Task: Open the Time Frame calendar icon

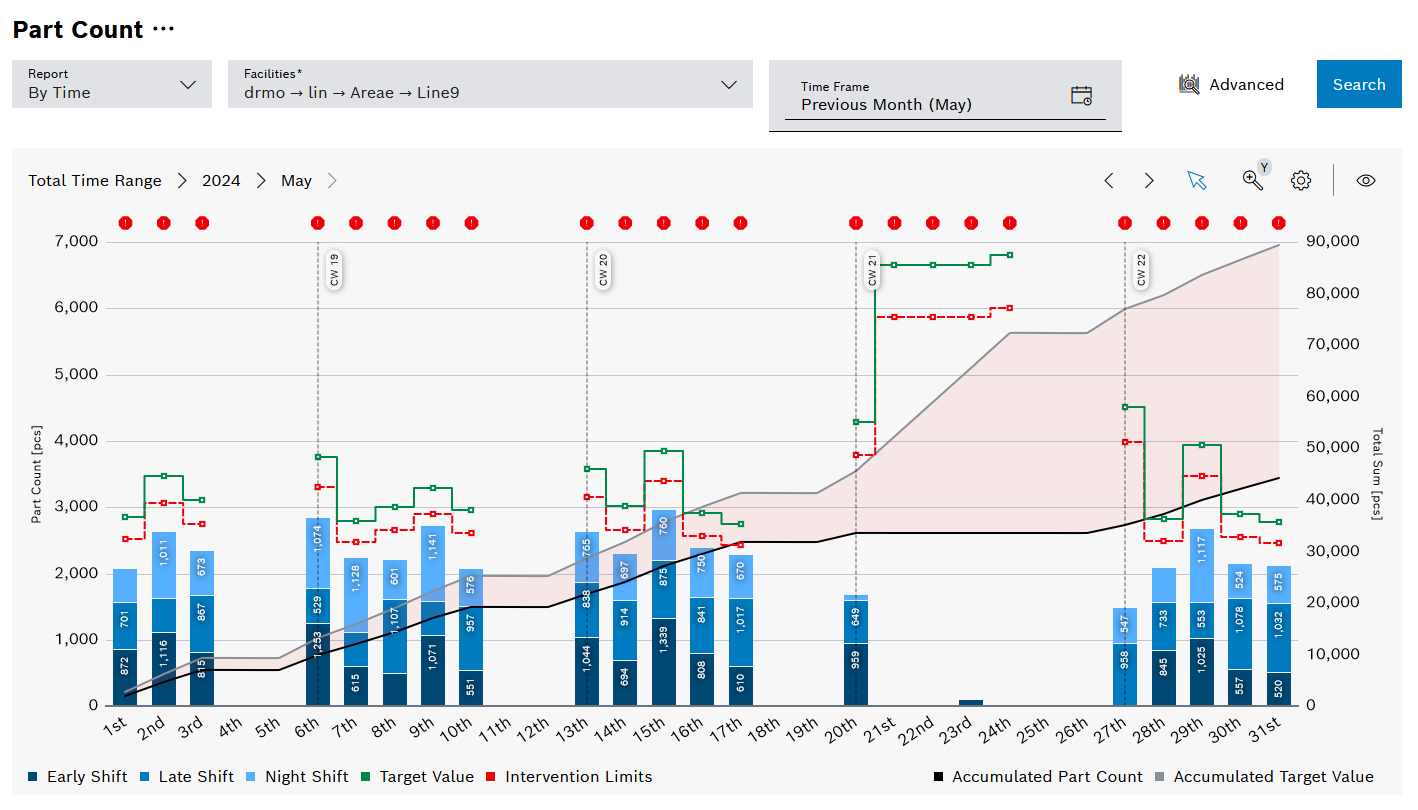Action: 1081,96
